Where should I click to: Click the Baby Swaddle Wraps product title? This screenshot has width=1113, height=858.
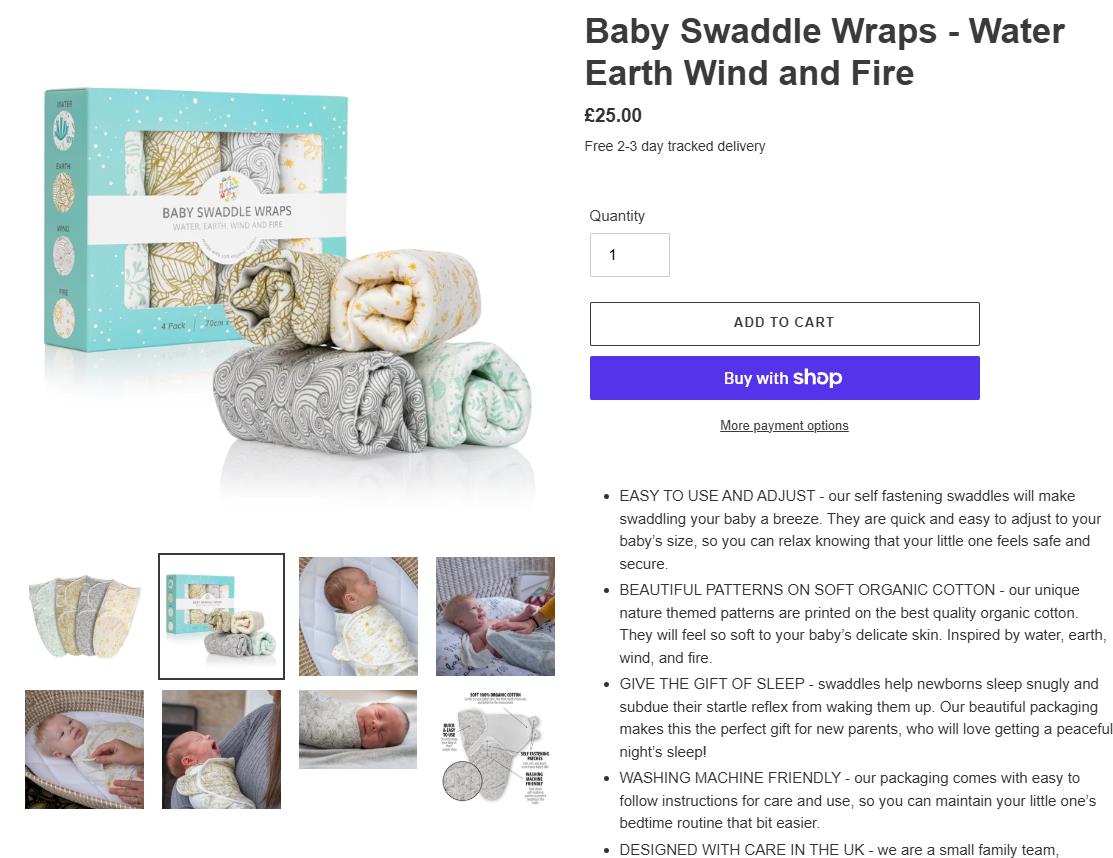825,52
